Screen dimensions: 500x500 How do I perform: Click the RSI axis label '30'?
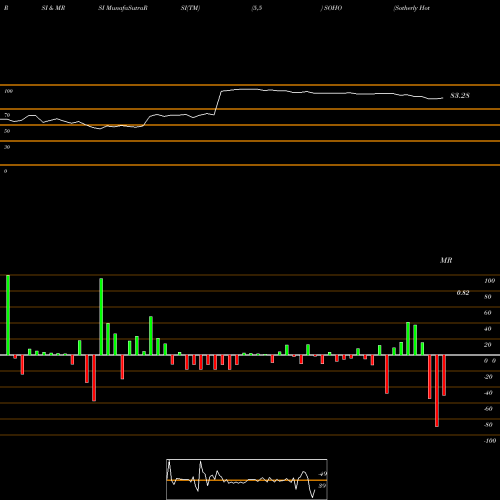7,147
